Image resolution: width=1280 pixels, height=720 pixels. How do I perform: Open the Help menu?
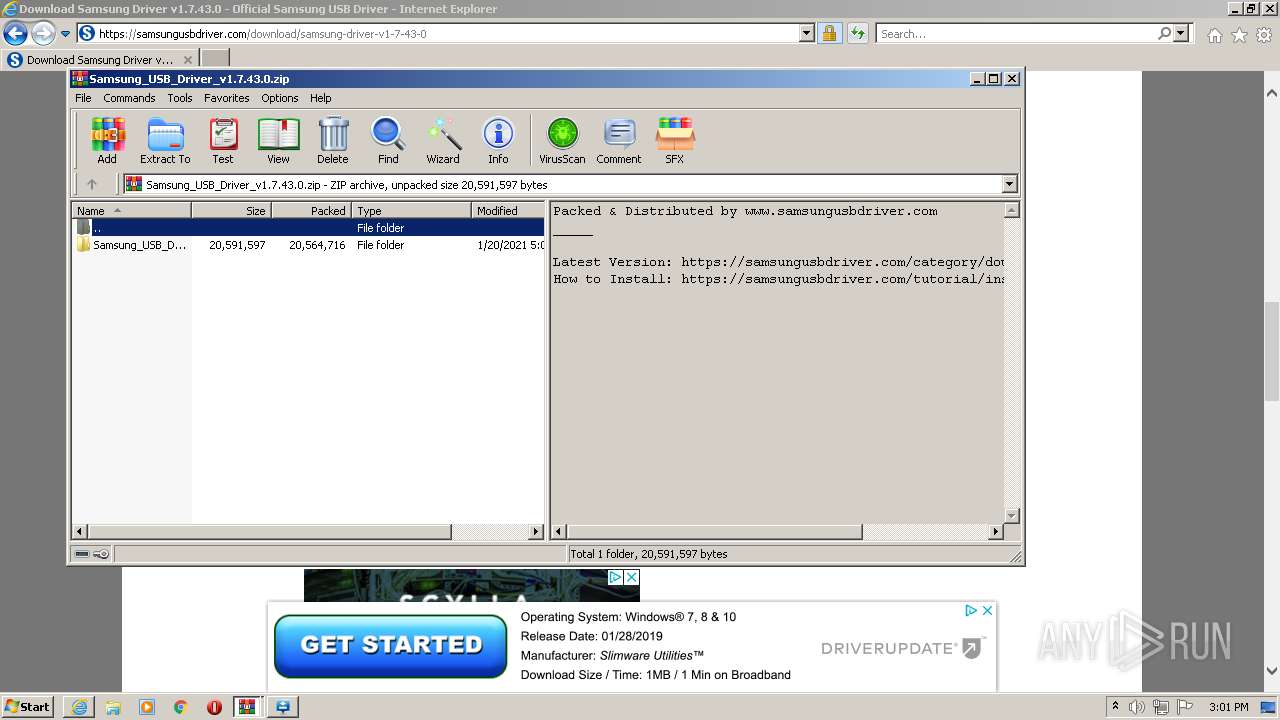click(x=320, y=98)
